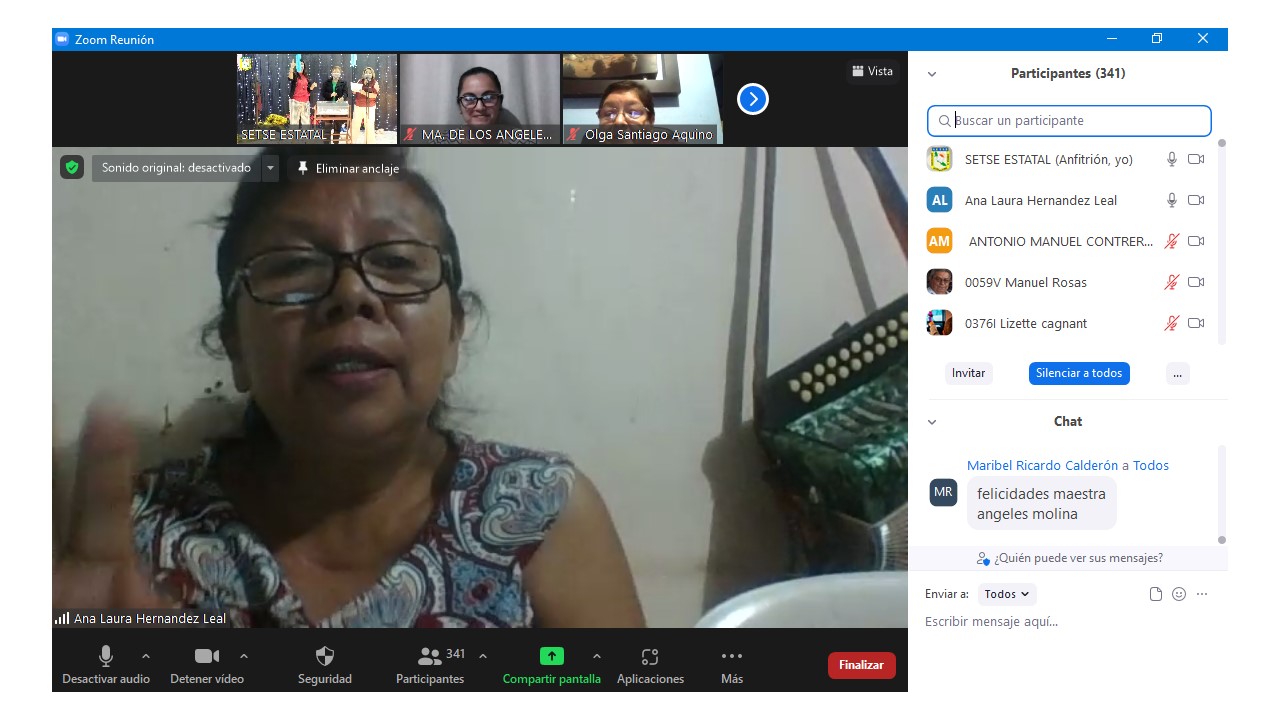Open the Enviar a Todos dropdown
1280x720 pixels.
point(1007,594)
